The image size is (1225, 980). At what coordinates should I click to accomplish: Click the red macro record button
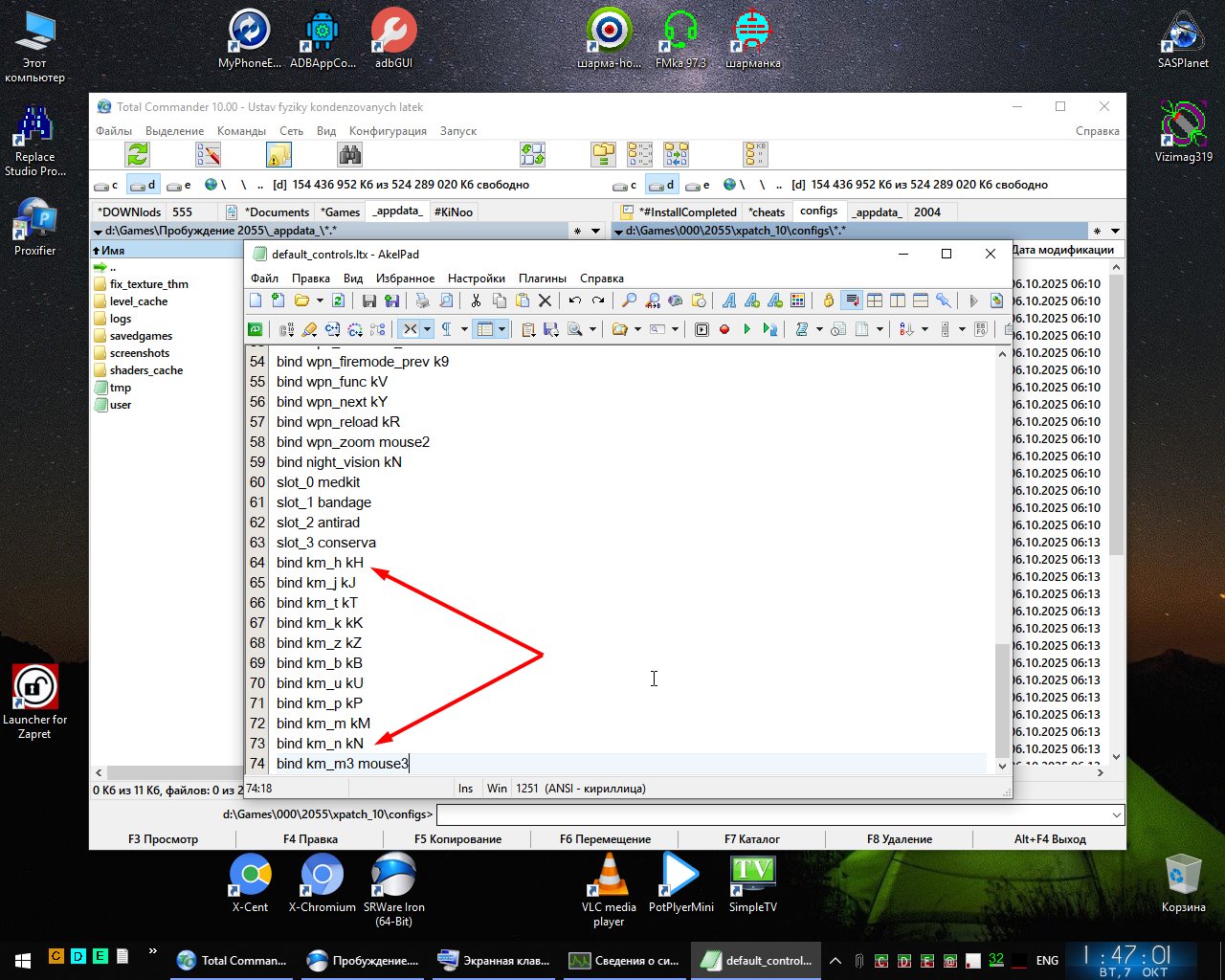724,329
